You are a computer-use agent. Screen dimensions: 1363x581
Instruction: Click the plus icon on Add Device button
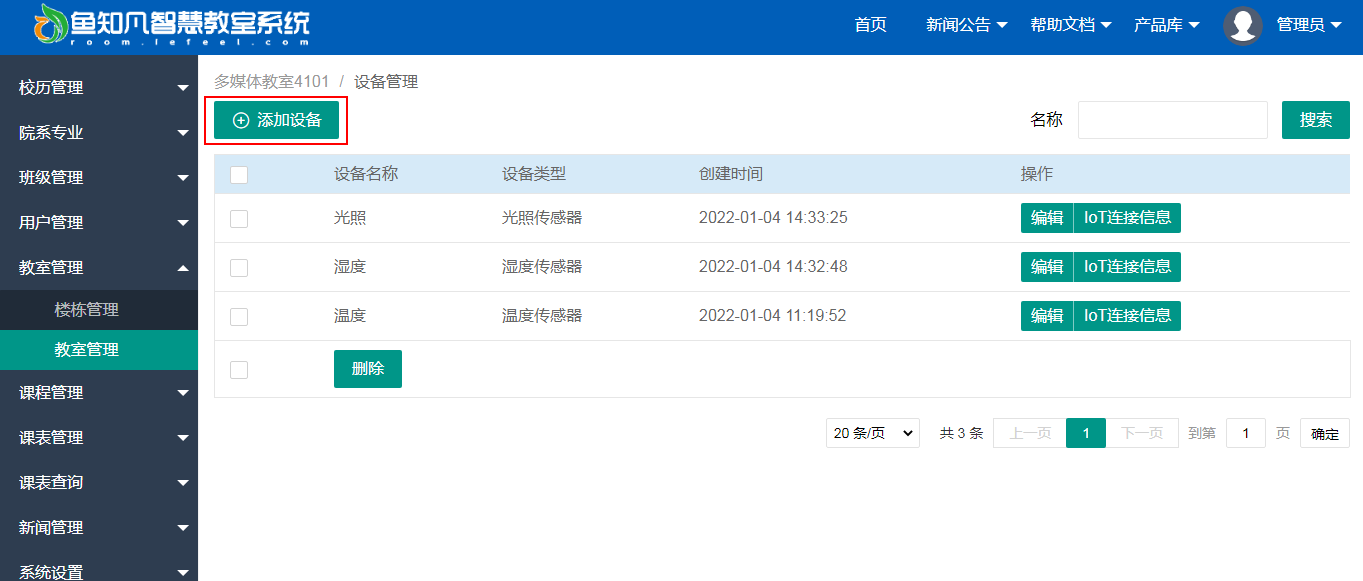pyautogui.click(x=241, y=120)
